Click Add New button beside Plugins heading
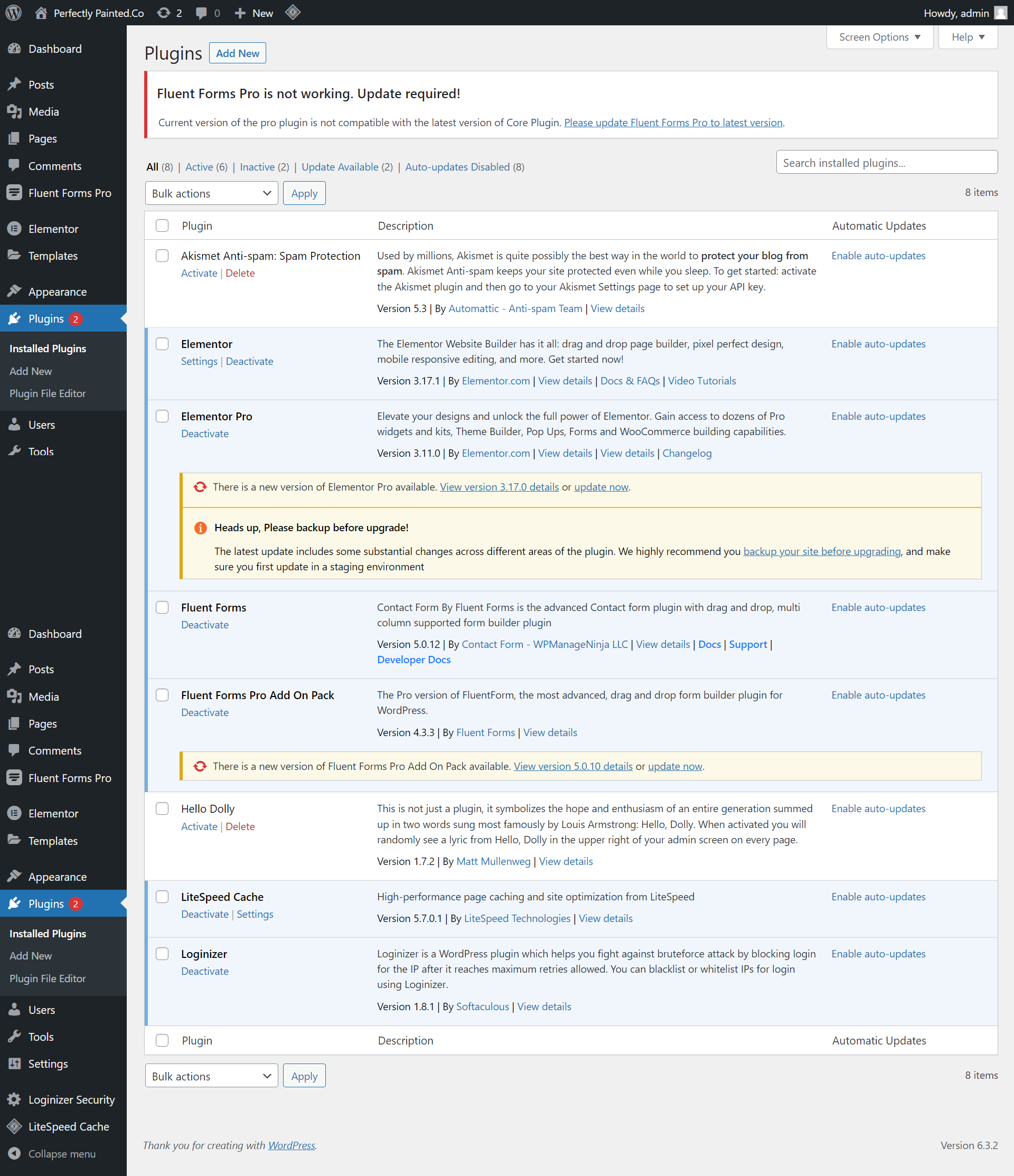The width and height of the screenshot is (1014, 1176). 237,53
